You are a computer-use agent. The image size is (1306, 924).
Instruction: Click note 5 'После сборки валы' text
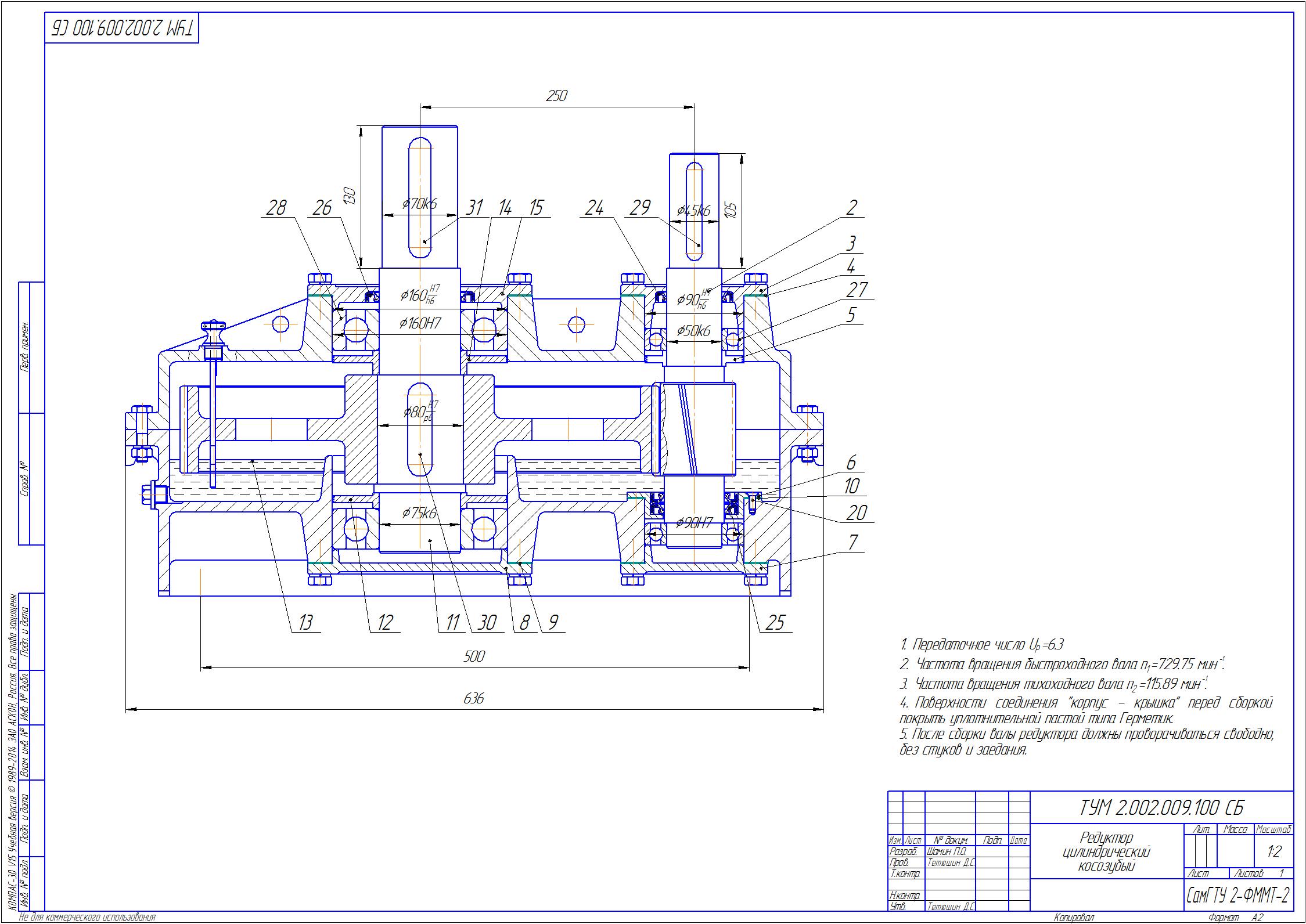point(1086,742)
